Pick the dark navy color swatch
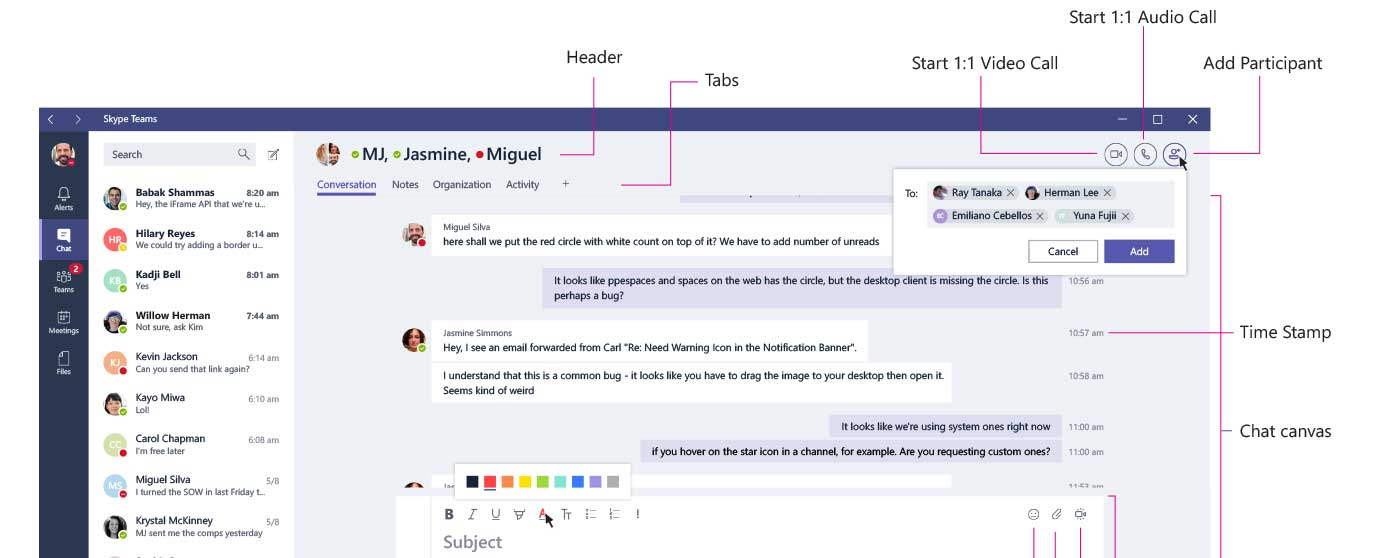This screenshot has width=1400, height=558. tap(472, 482)
